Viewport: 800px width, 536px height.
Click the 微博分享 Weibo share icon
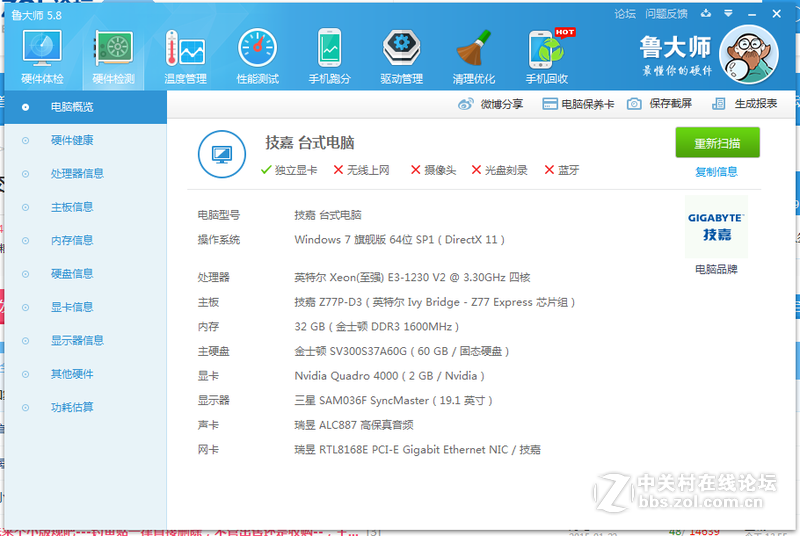466,104
